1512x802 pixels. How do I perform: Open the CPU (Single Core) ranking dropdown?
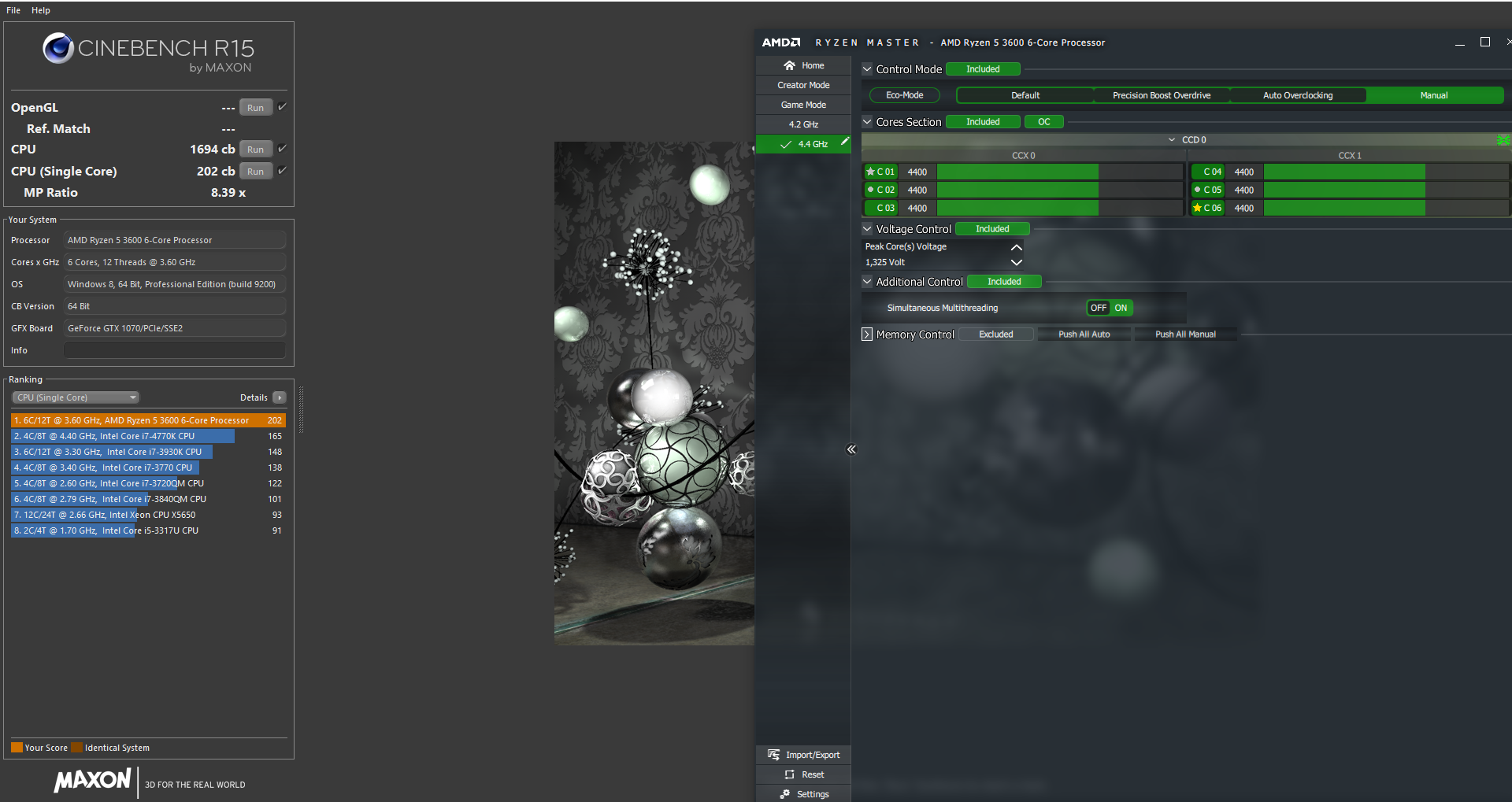click(76, 397)
